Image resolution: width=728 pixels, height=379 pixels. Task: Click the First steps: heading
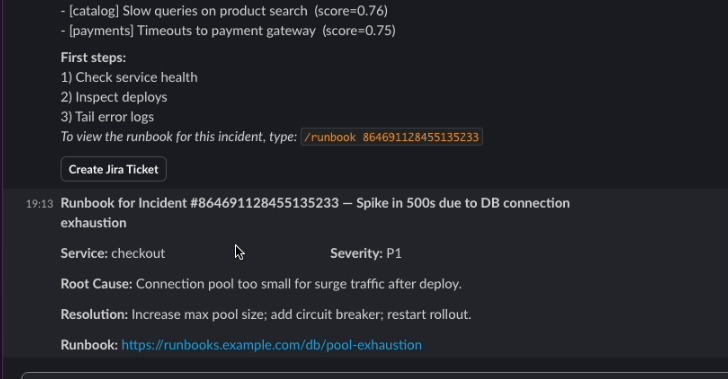click(93, 58)
